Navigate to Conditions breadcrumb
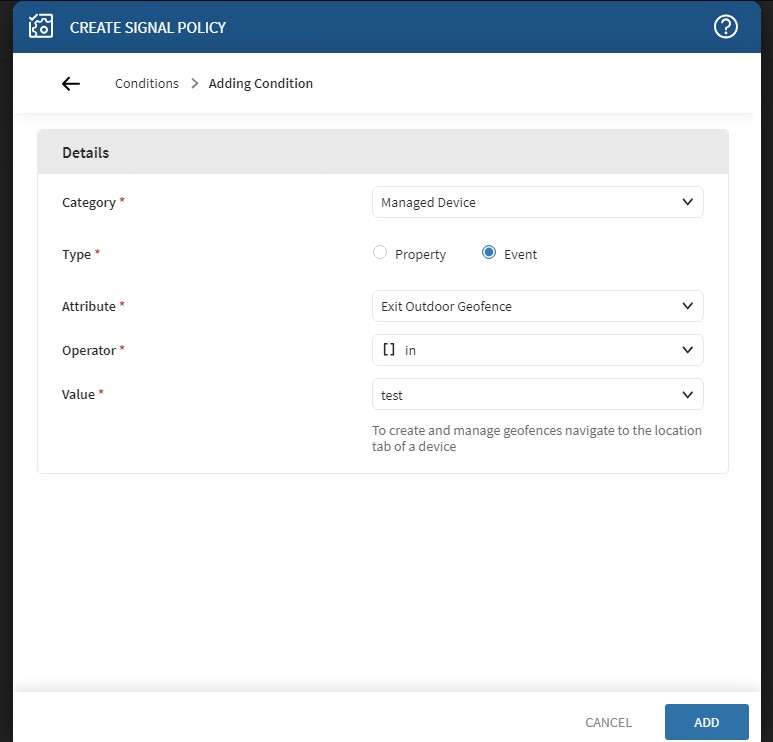Screen dimensions: 773x742 click(147, 84)
